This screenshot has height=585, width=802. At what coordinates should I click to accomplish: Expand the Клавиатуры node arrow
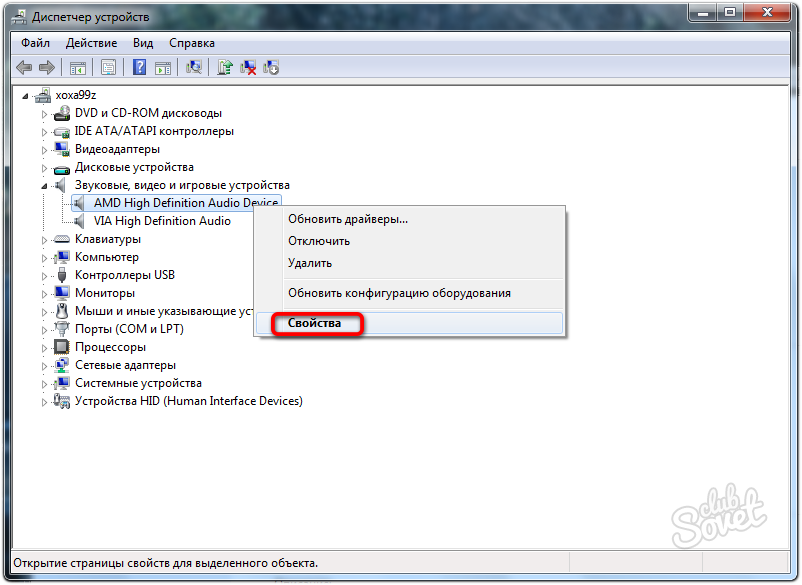(44, 240)
